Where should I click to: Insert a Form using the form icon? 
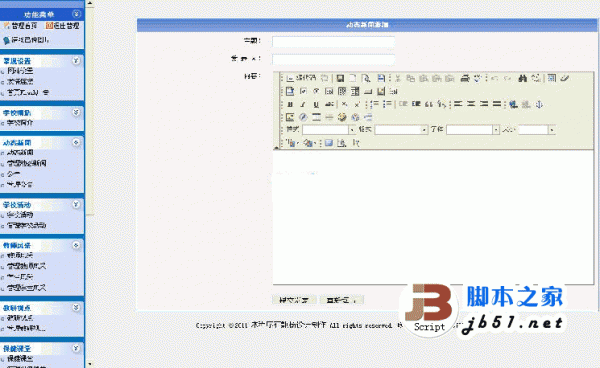pos(290,91)
